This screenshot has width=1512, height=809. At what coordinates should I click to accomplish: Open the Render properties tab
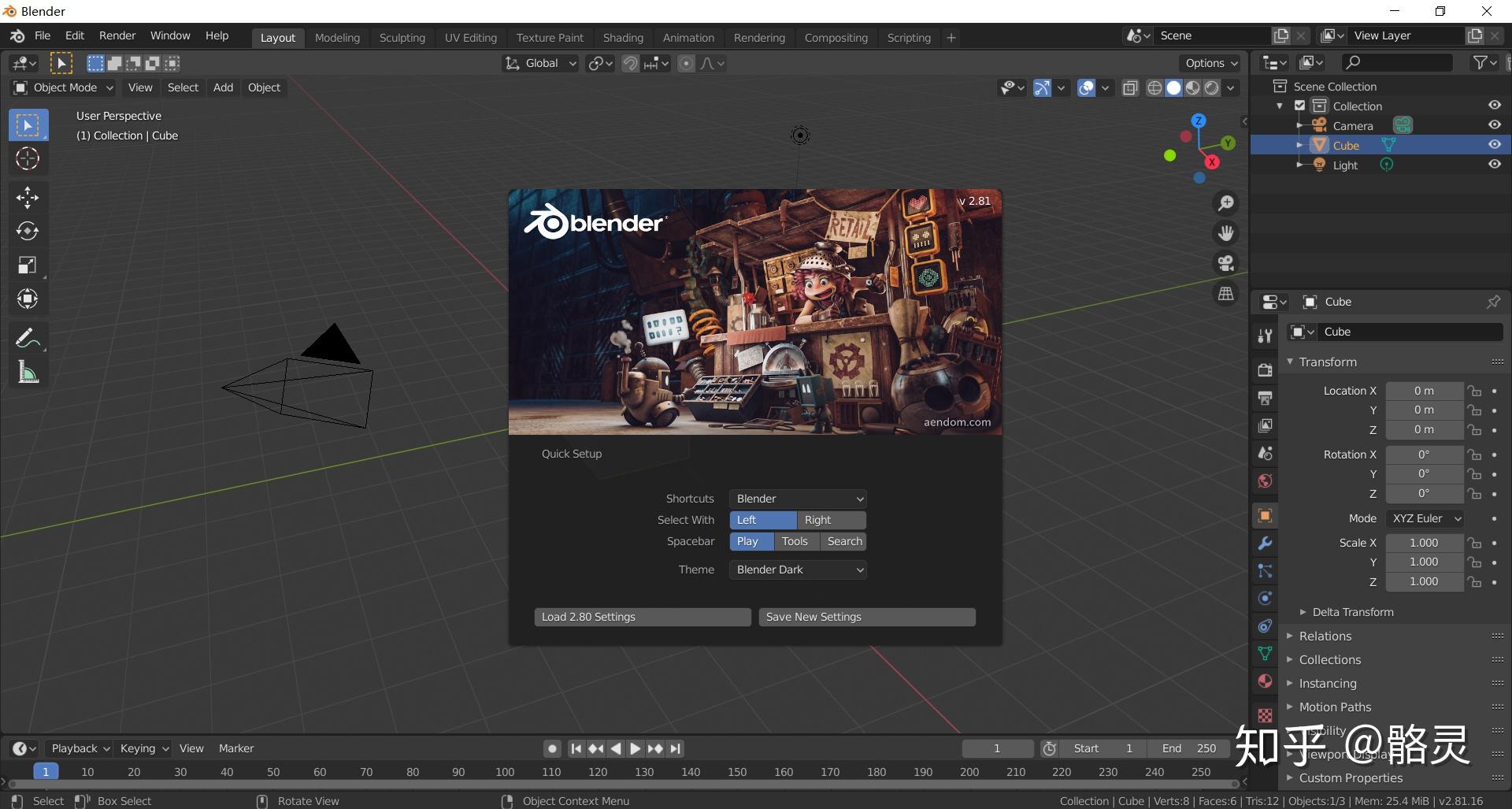point(1265,369)
